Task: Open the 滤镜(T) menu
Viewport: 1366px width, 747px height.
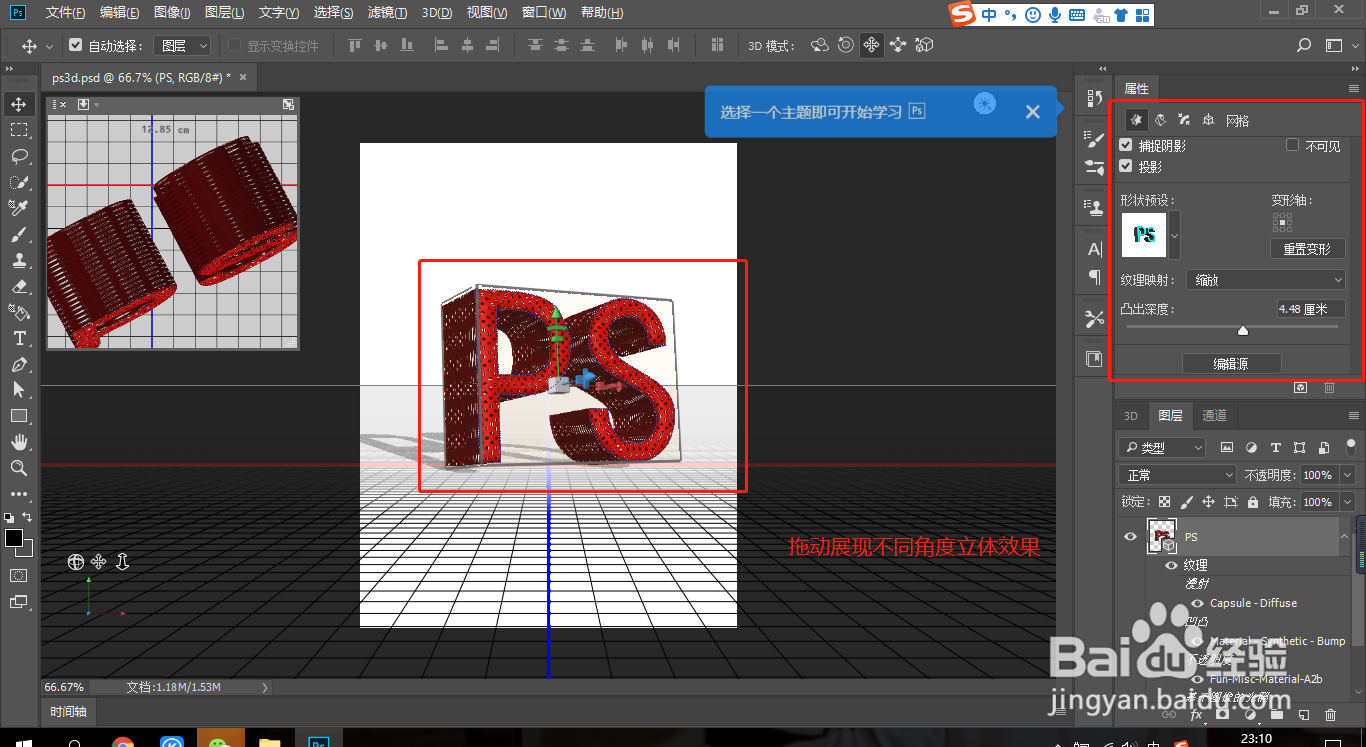Action: click(x=387, y=13)
